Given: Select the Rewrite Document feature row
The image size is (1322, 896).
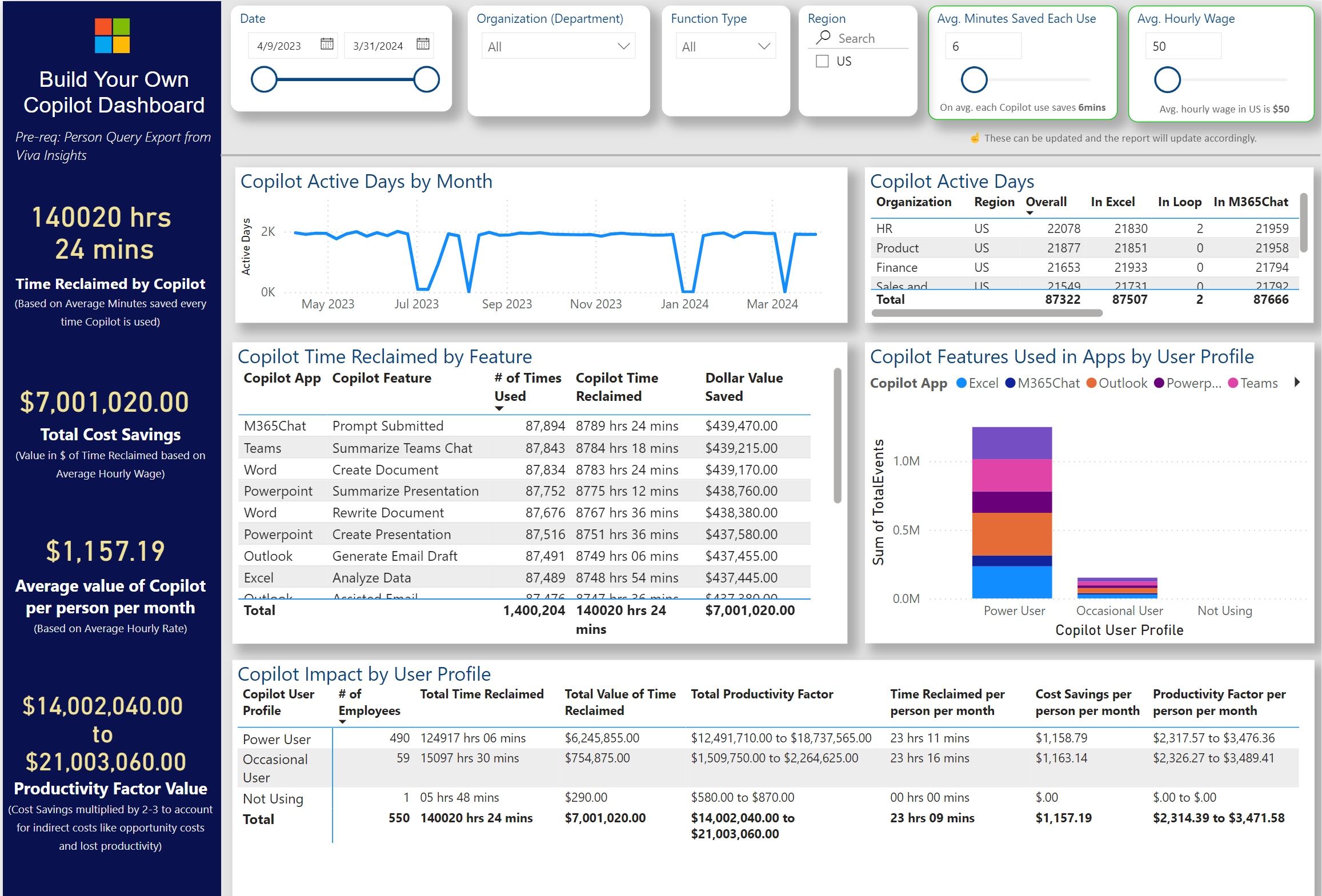Looking at the screenshot, I should 524,513.
